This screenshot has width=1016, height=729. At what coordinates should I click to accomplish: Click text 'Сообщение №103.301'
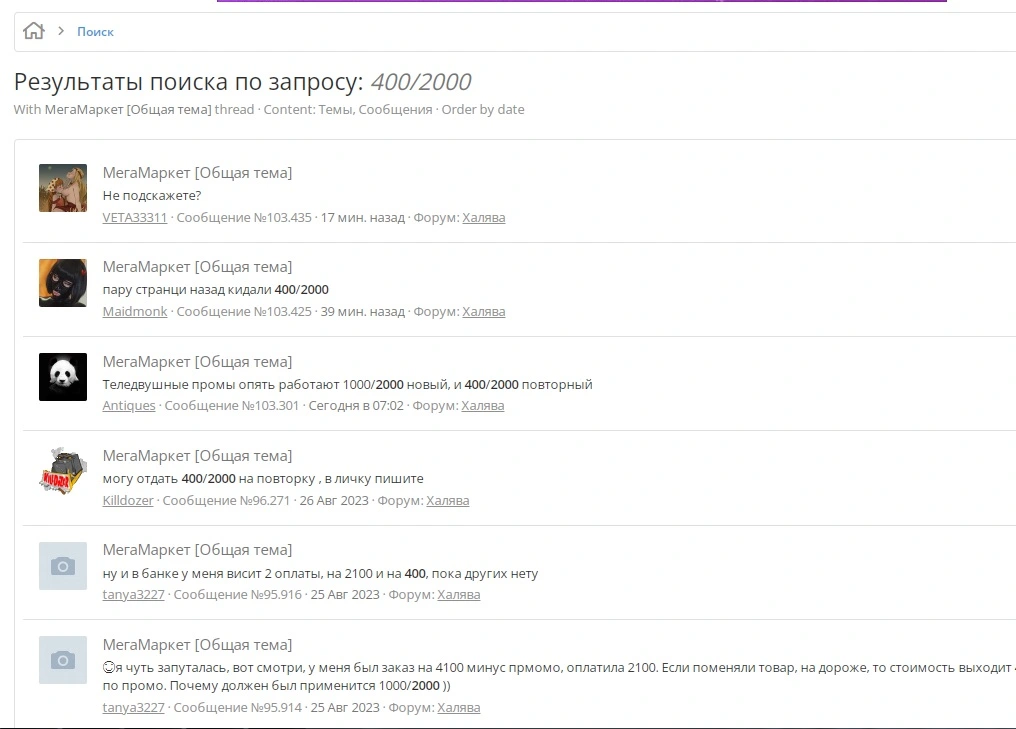click(x=232, y=406)
